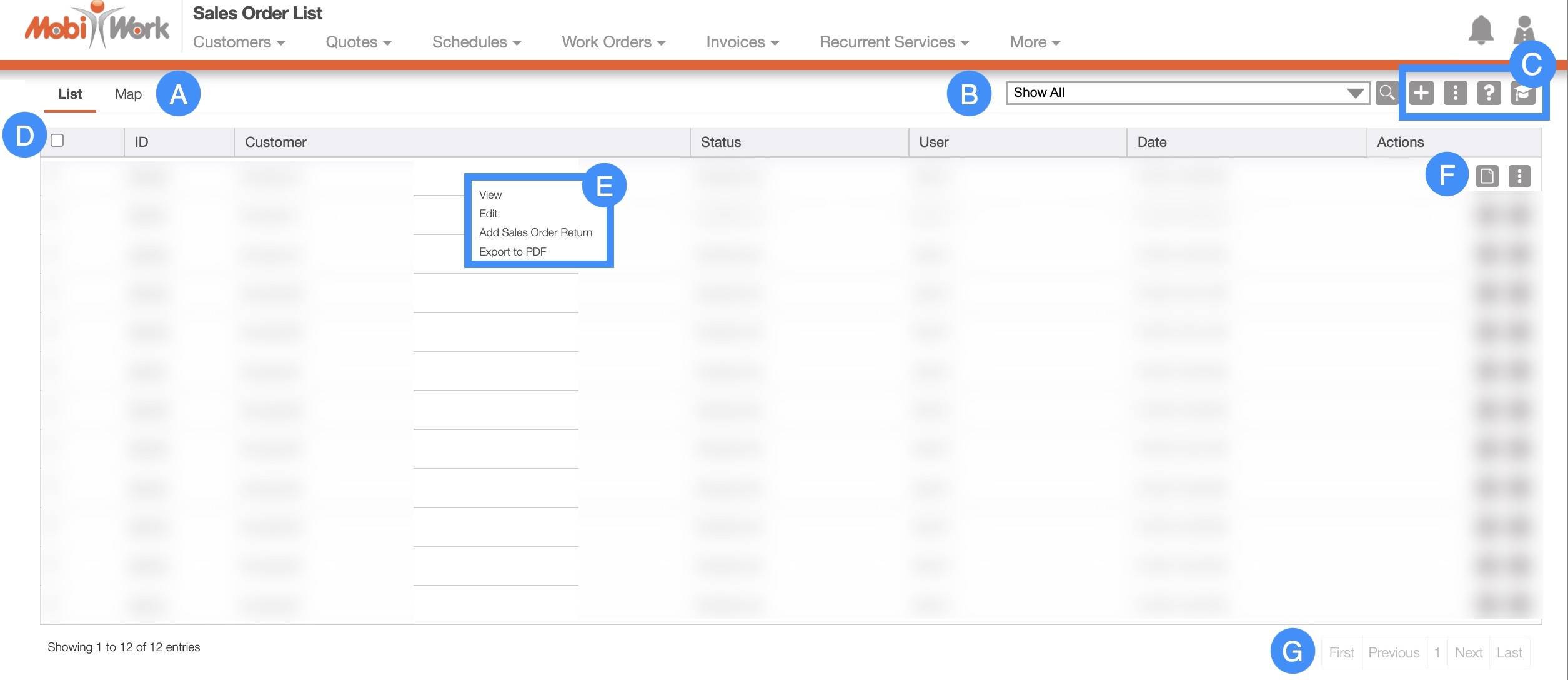The height and width of the screenshot is (680, 1568).
Task: Sort the table by the Customer column header
Action: 275,142
